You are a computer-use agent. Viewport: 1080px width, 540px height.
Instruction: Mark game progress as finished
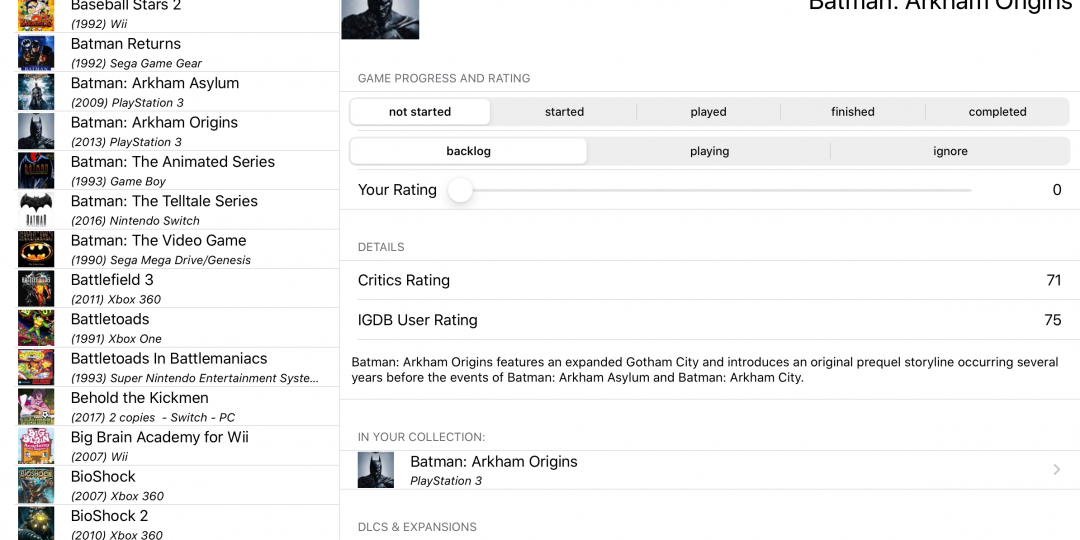tap(852, 112)
